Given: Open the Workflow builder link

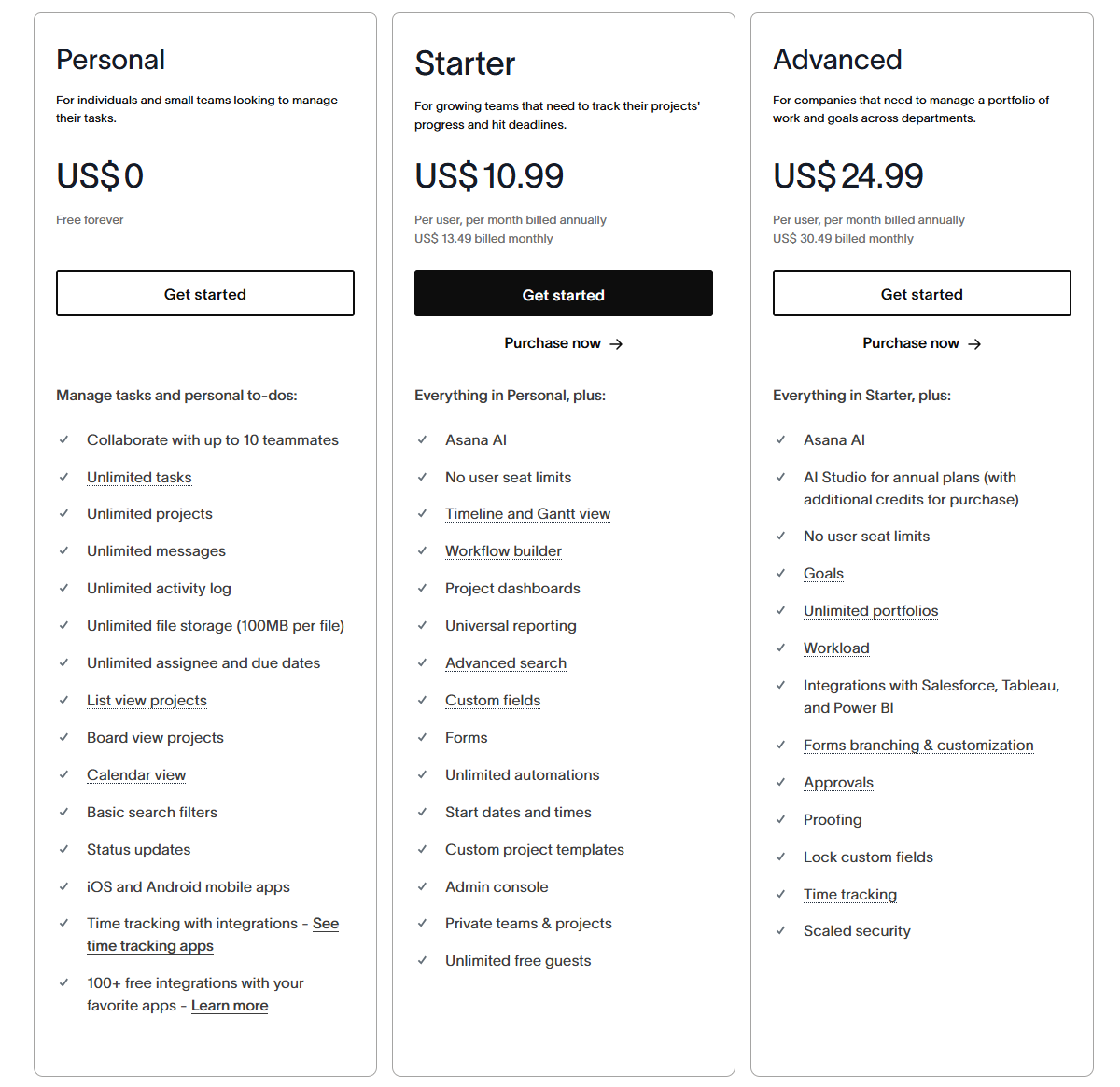Looking at the screenshot, I should [x=503, y=550].
